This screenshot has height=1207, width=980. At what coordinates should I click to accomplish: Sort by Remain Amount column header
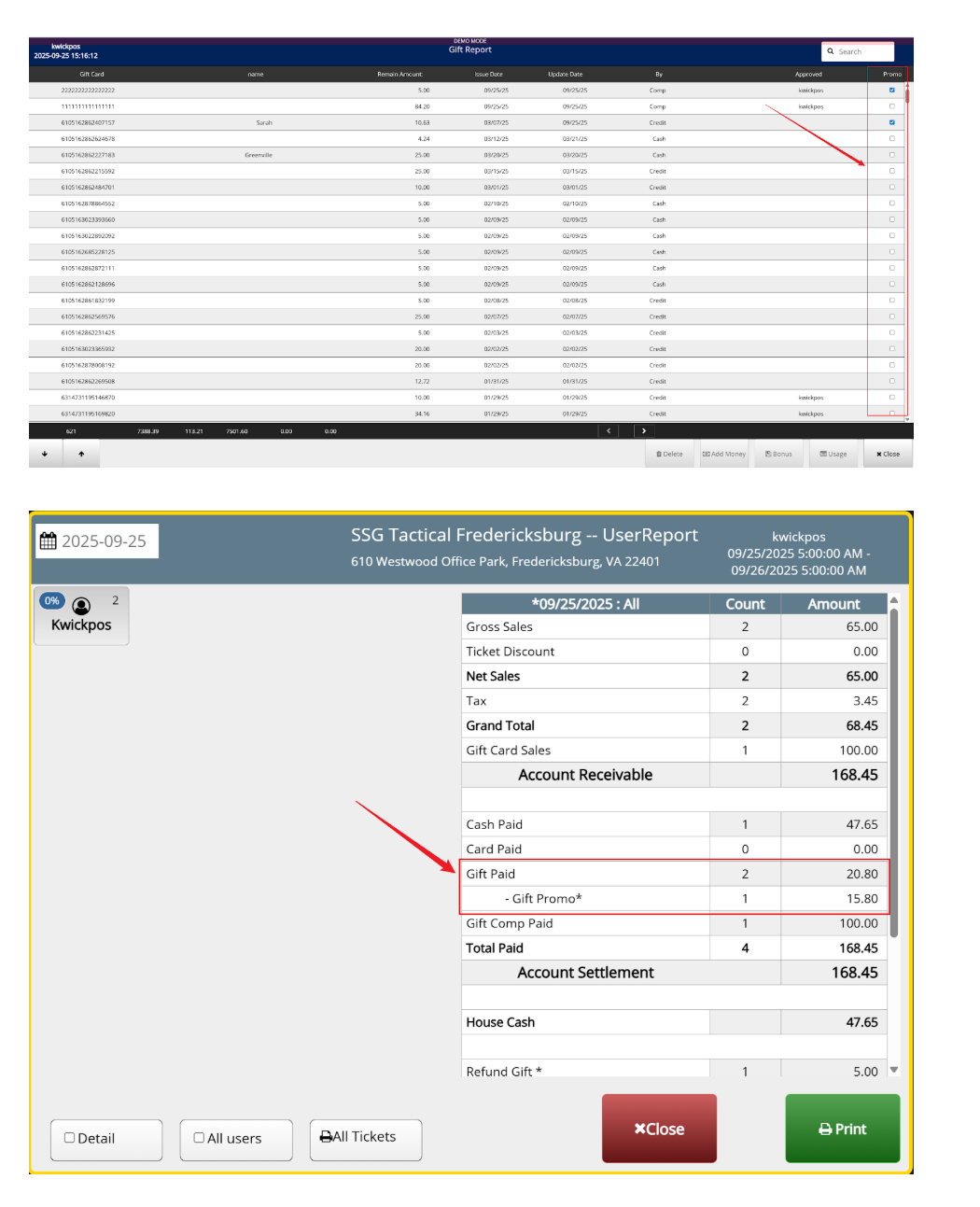tap(399, 74)
